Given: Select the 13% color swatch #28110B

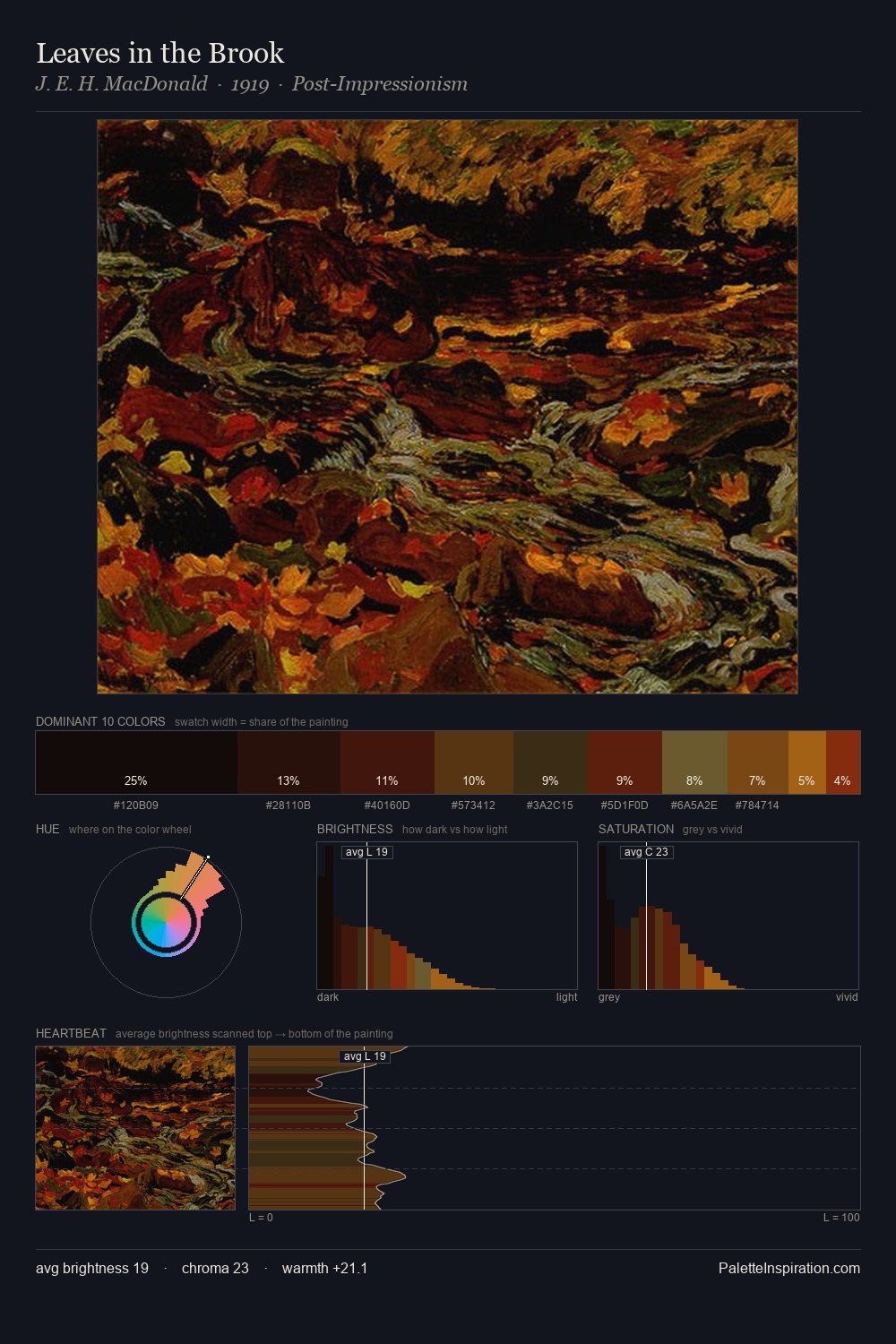Looking at the screenshot, I should pos(289,762).
